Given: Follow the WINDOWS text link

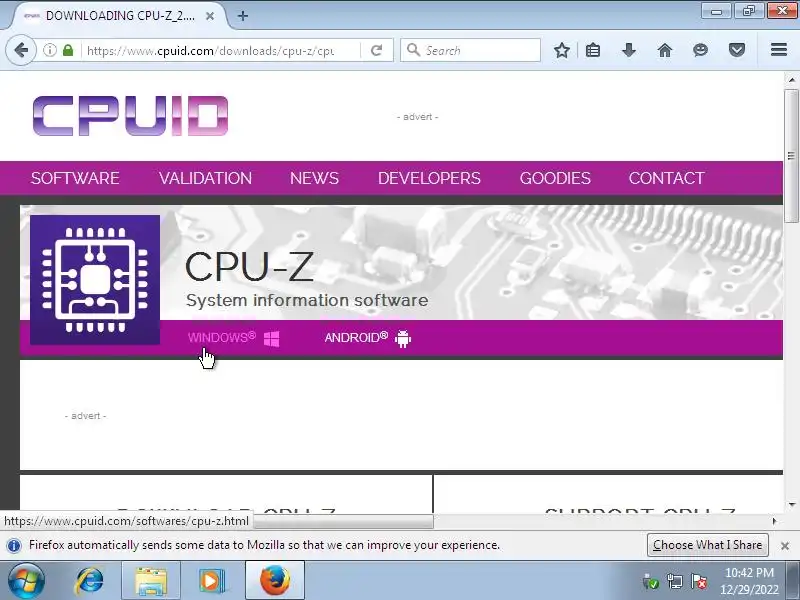Looking at the screenshot, I should [221, 338].
